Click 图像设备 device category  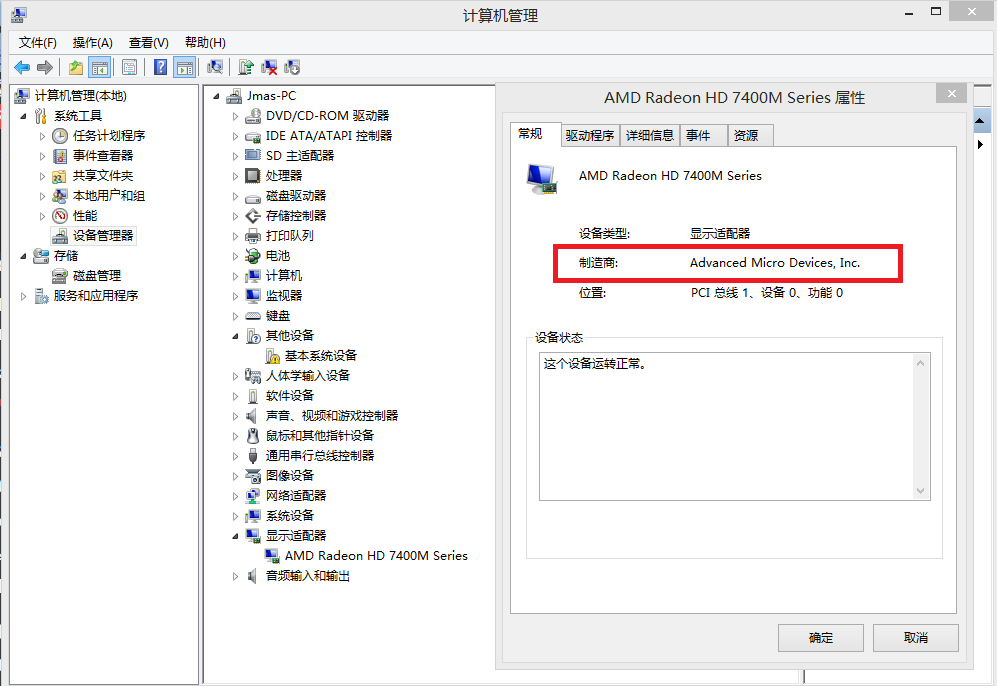[289, 476]
